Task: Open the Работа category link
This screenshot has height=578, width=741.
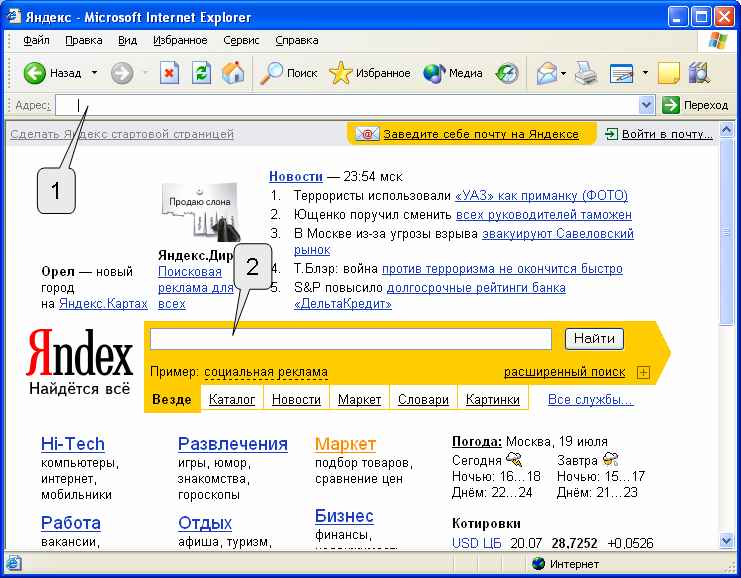Action: 71,523
